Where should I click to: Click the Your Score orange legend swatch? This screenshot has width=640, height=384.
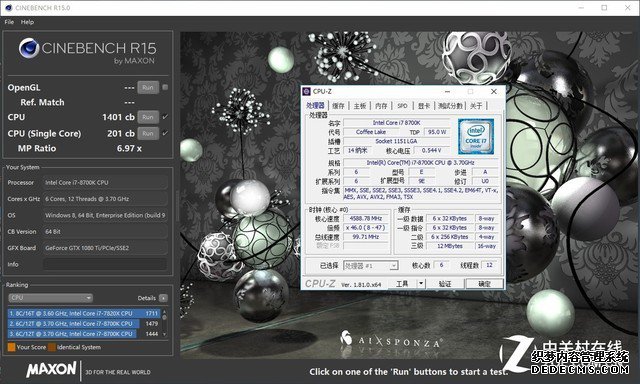point(11,347)
